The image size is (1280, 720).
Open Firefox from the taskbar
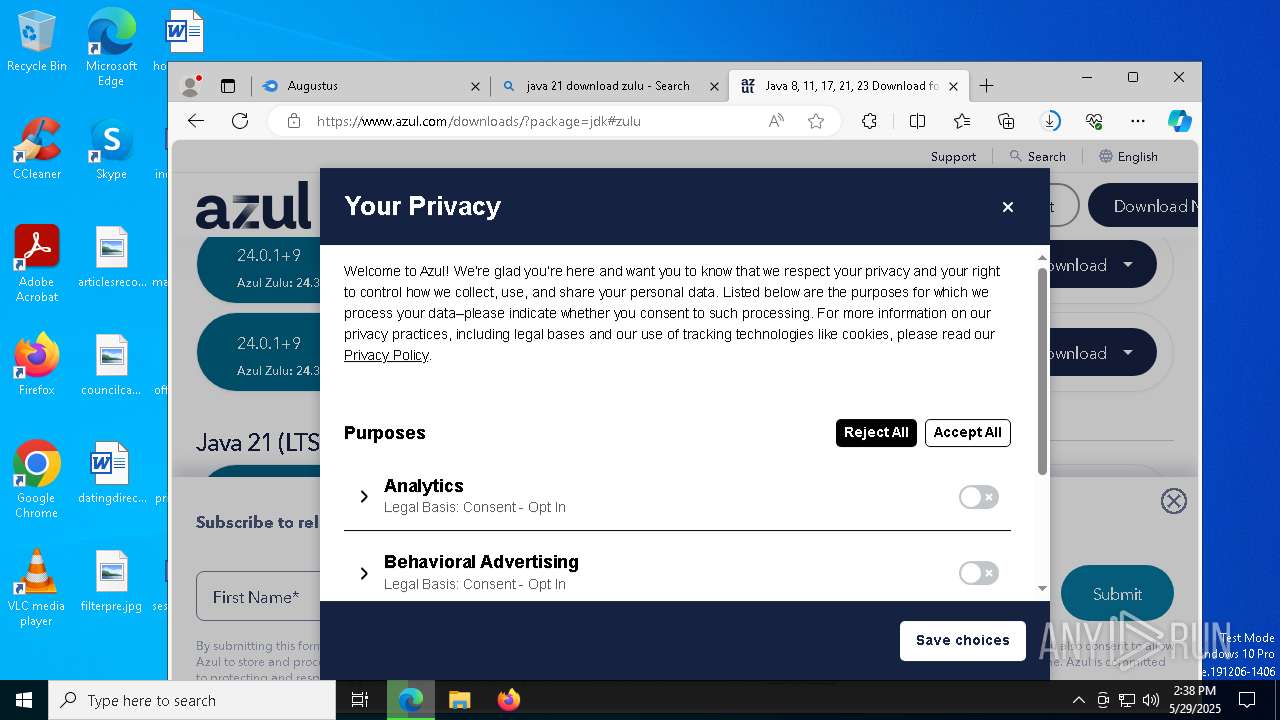[x=509, y=700]
